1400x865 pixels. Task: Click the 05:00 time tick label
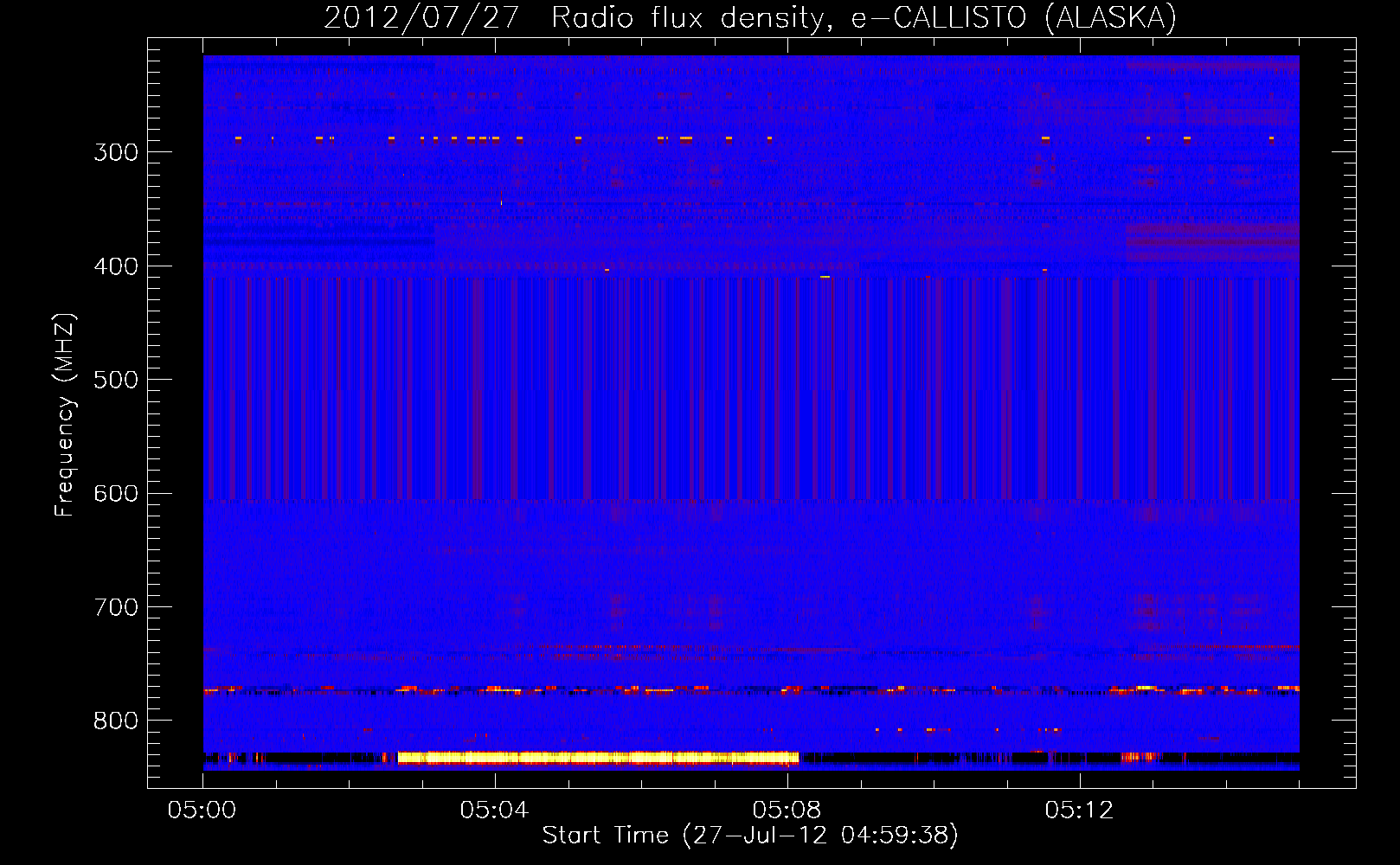pos(202,811)
